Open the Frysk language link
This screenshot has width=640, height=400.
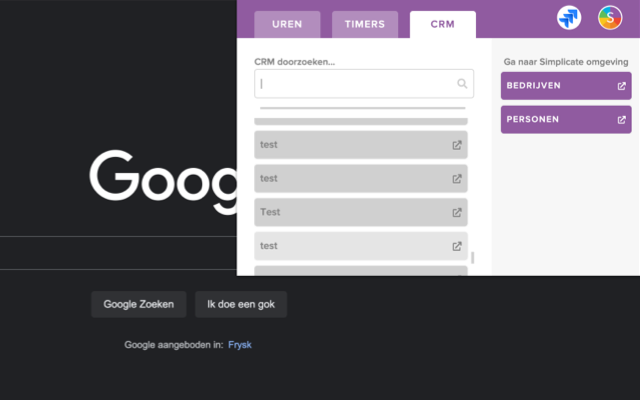[x=240, y=345]
